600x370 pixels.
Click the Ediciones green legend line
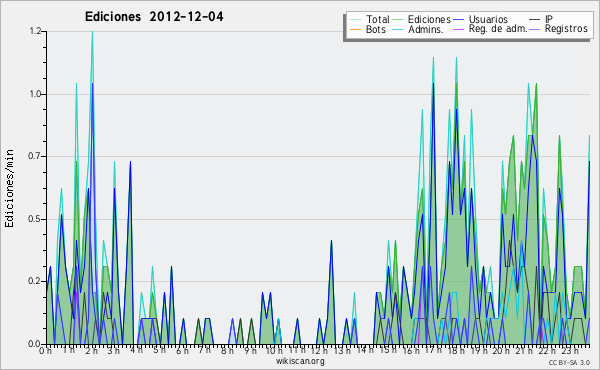point(398,20)
